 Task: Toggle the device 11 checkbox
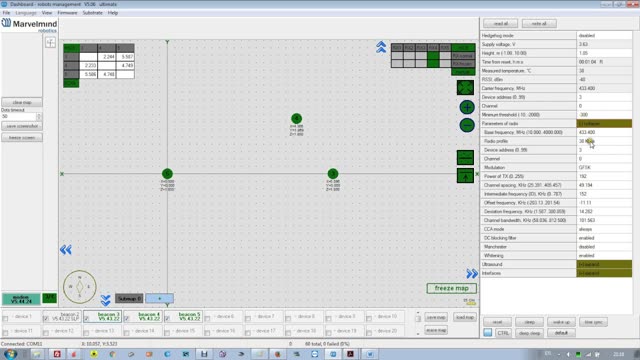[x=5, y=333]
